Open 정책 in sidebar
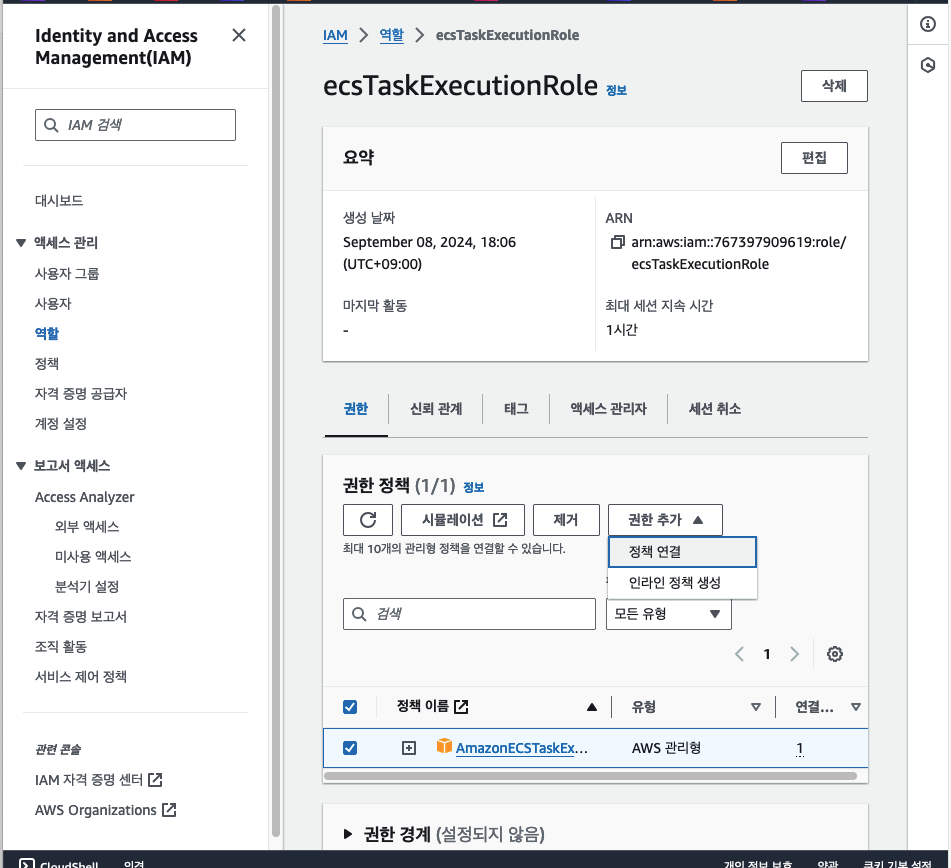951x868 pixels. tap(47, 363)
